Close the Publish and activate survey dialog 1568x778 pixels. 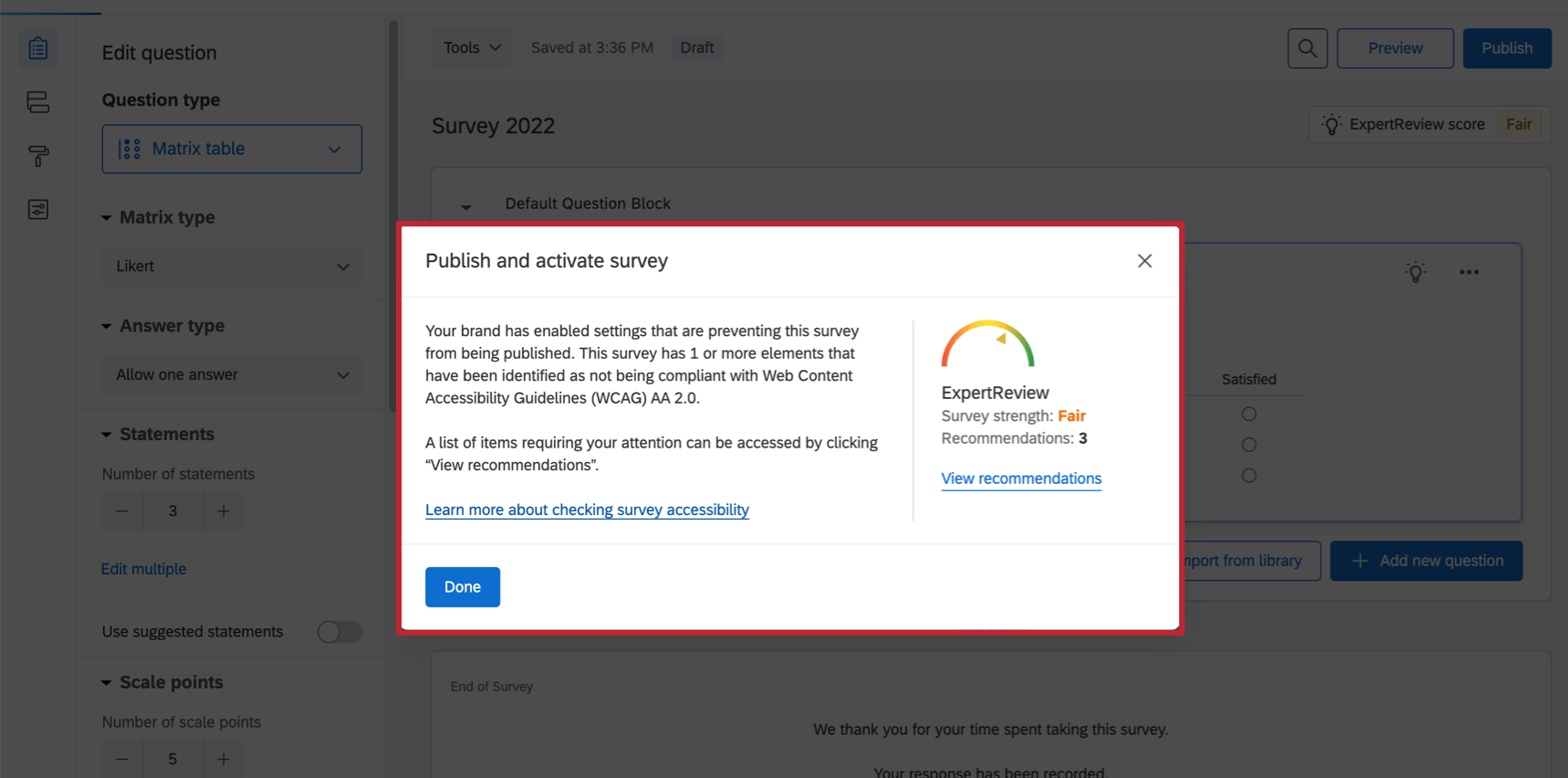point(1145,261)
